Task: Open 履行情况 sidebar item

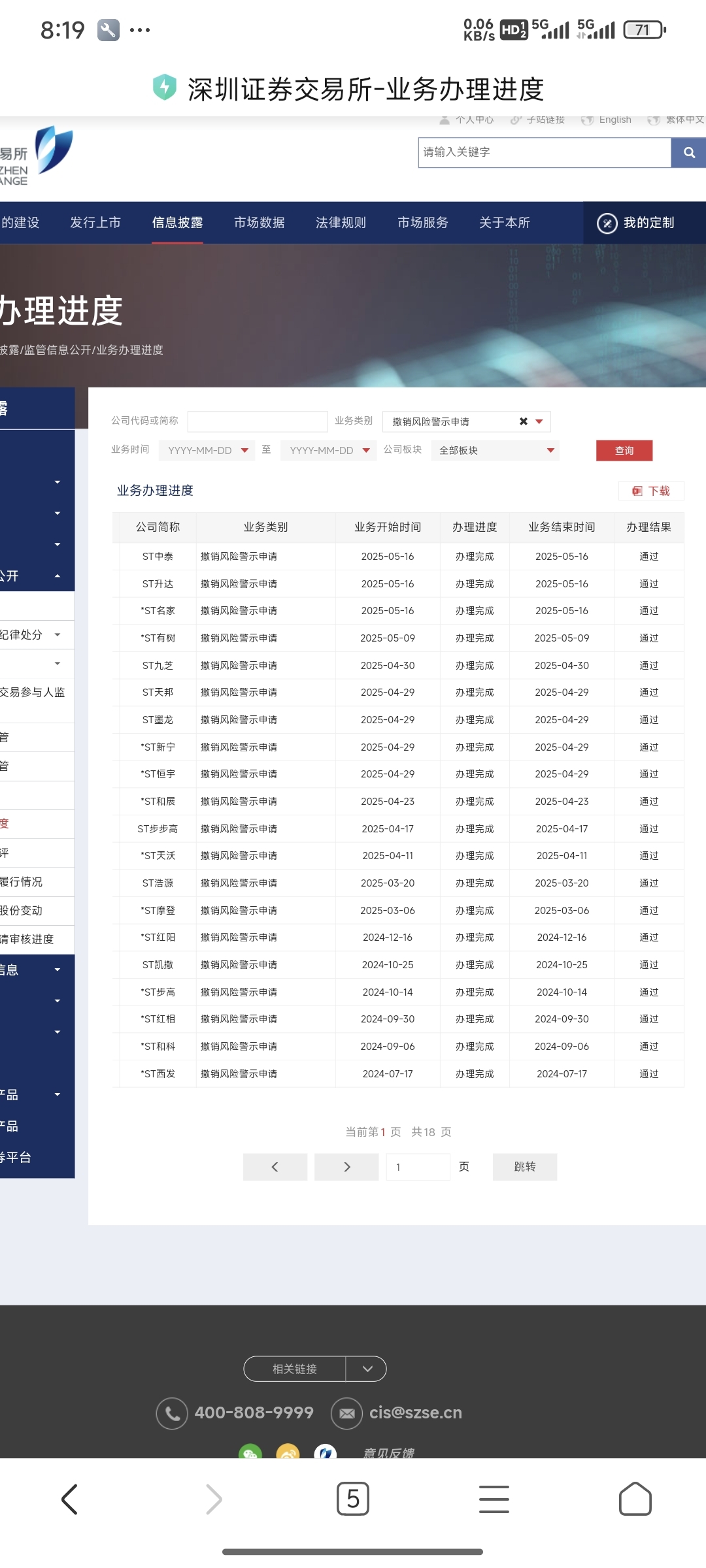Action: pyautogui.click(x=22, y=882)
